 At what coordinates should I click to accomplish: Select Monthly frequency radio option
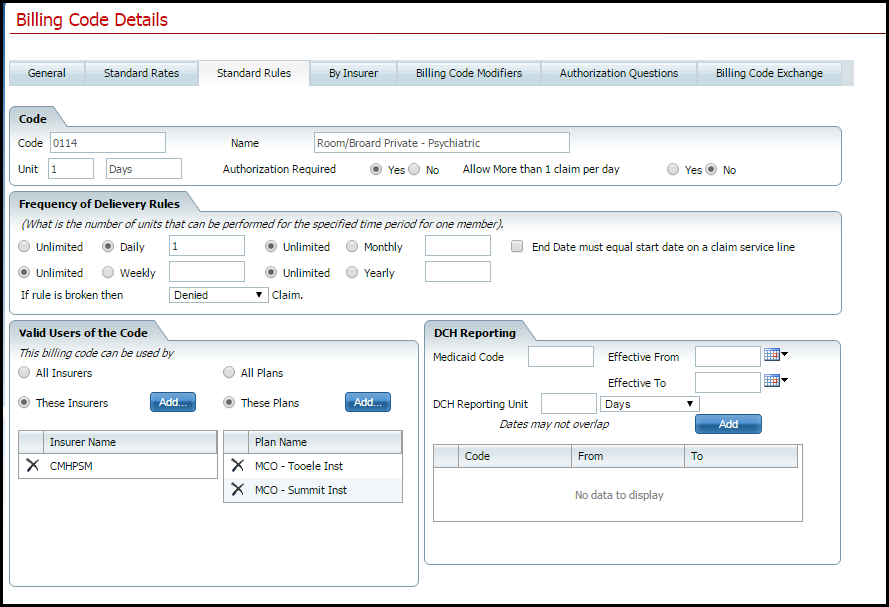pos(353,246)
